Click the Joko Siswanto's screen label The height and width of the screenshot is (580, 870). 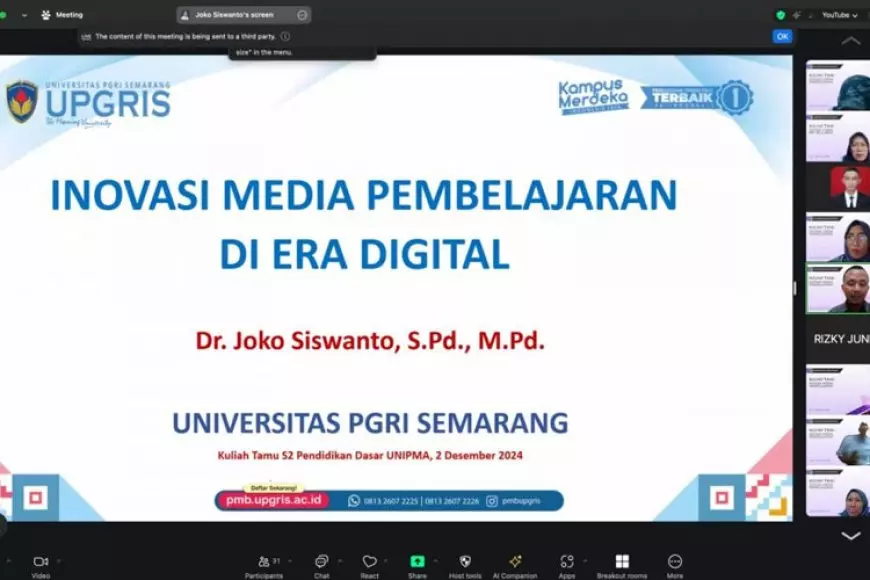(x=235, y=15)
